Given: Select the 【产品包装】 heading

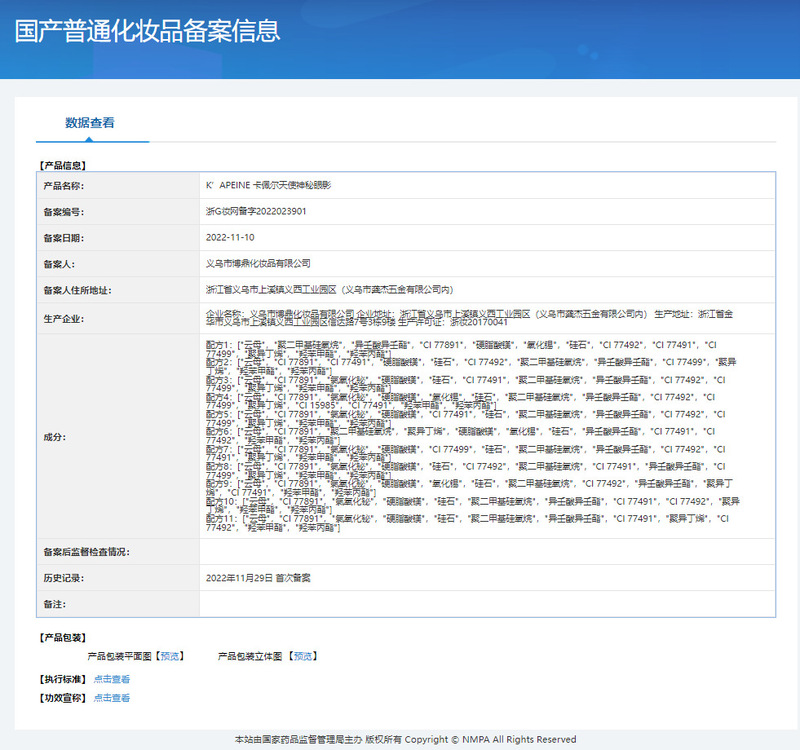Looking at the screenshot, I should 63,638.
